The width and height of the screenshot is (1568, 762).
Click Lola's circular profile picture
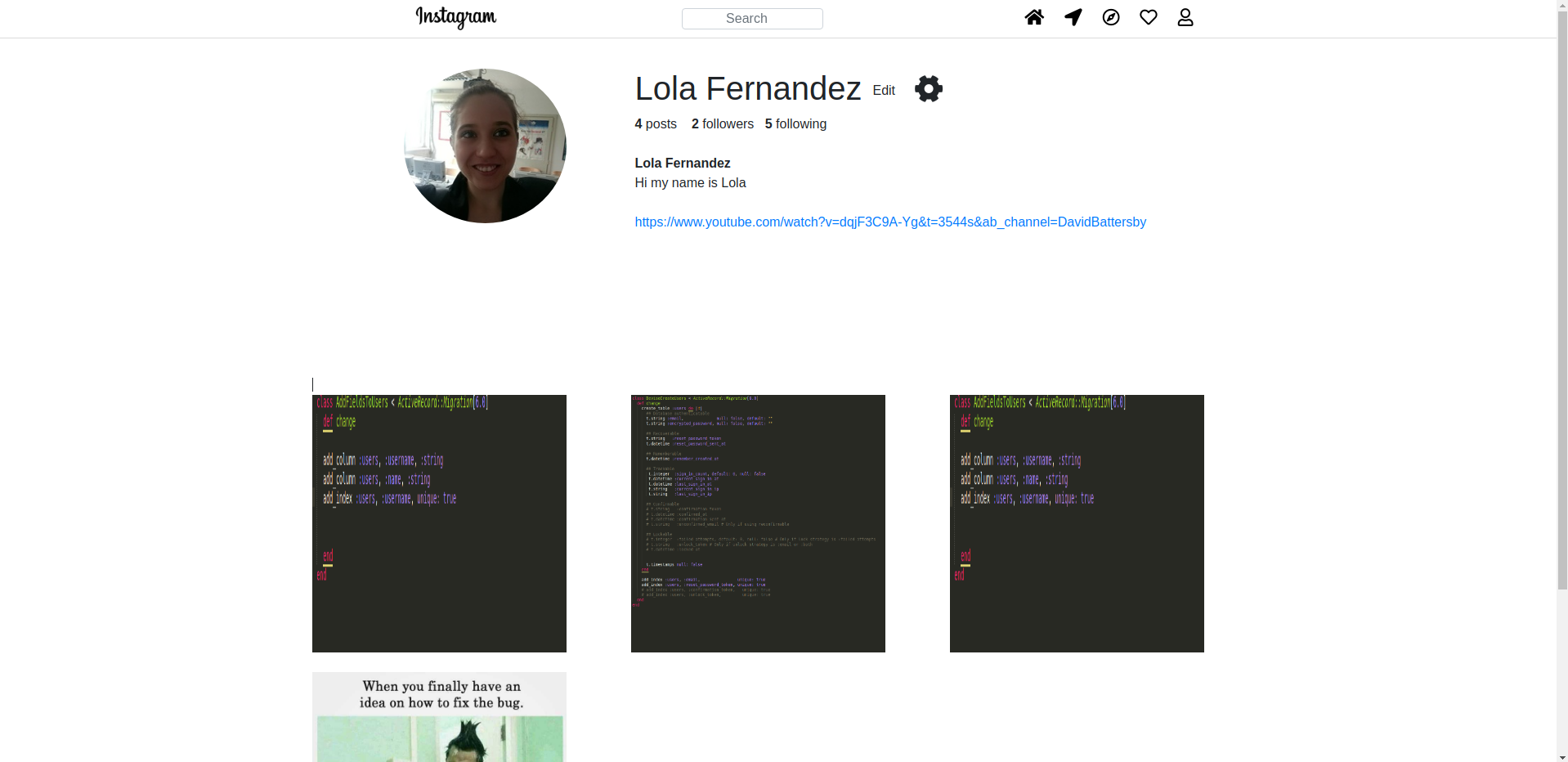tap(485, 146)
